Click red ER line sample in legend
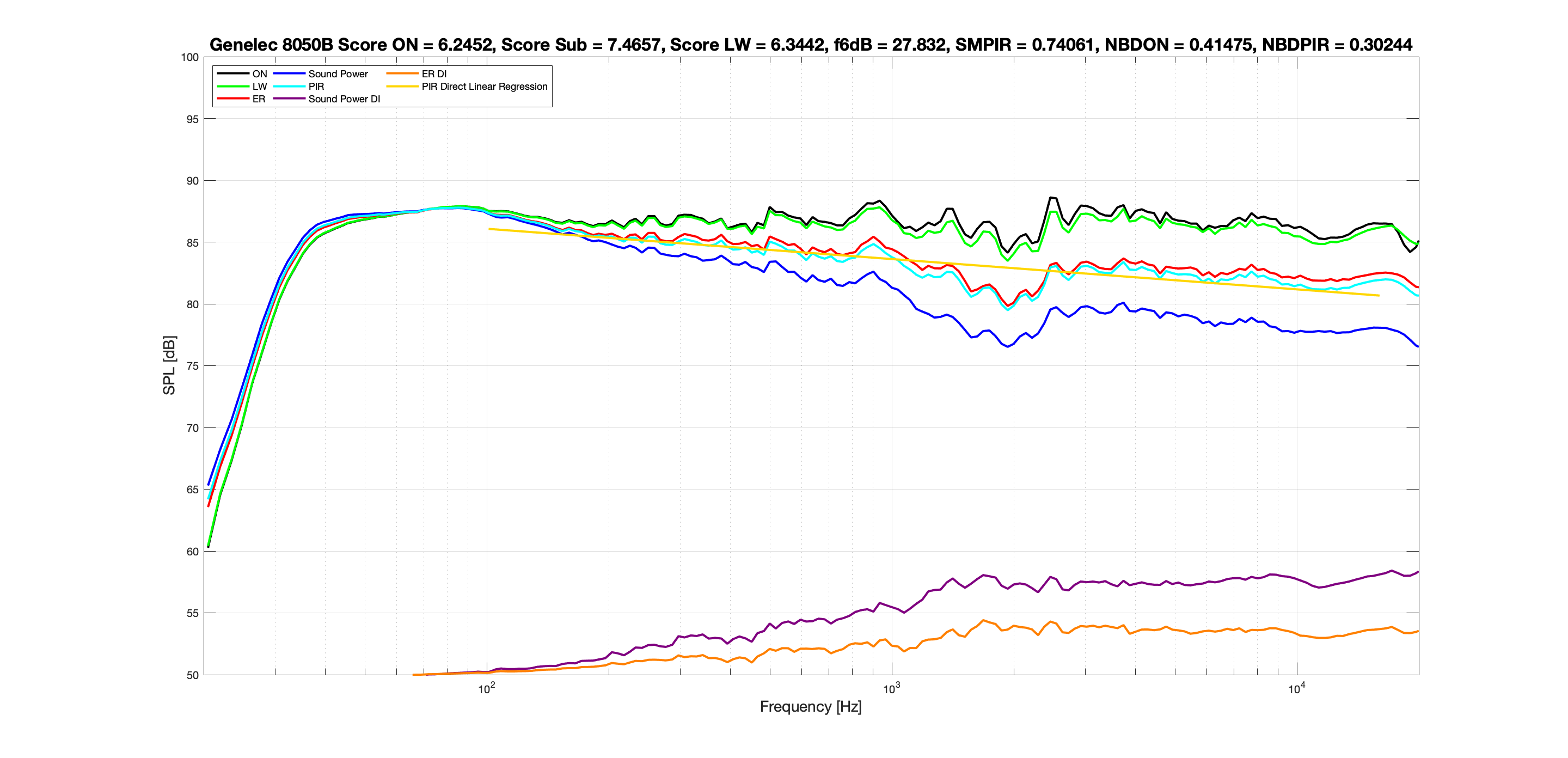Viewport: 1568px width, 758px height. [x=232, y=99]
